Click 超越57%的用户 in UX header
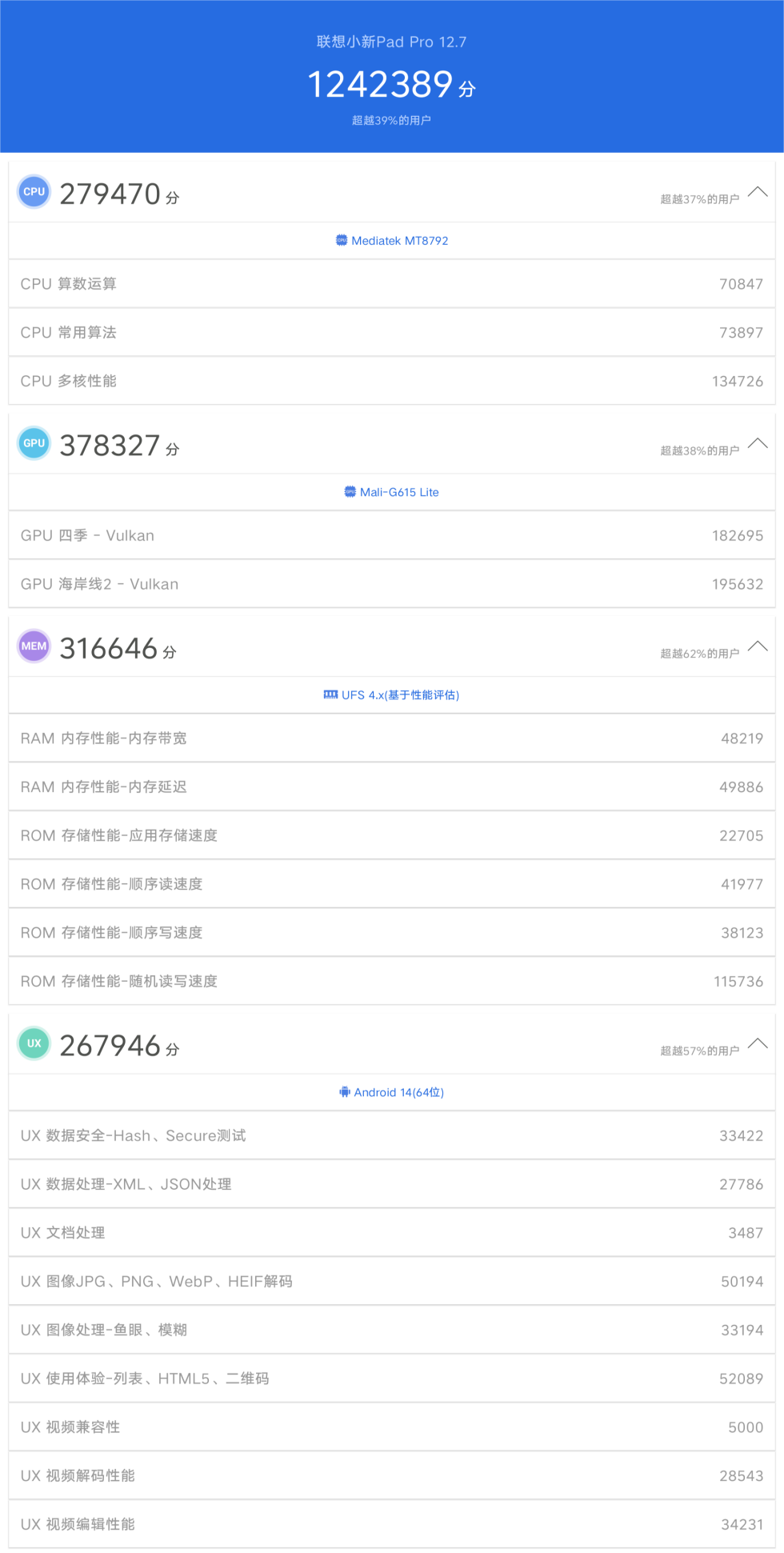 tap(700, 1051)
